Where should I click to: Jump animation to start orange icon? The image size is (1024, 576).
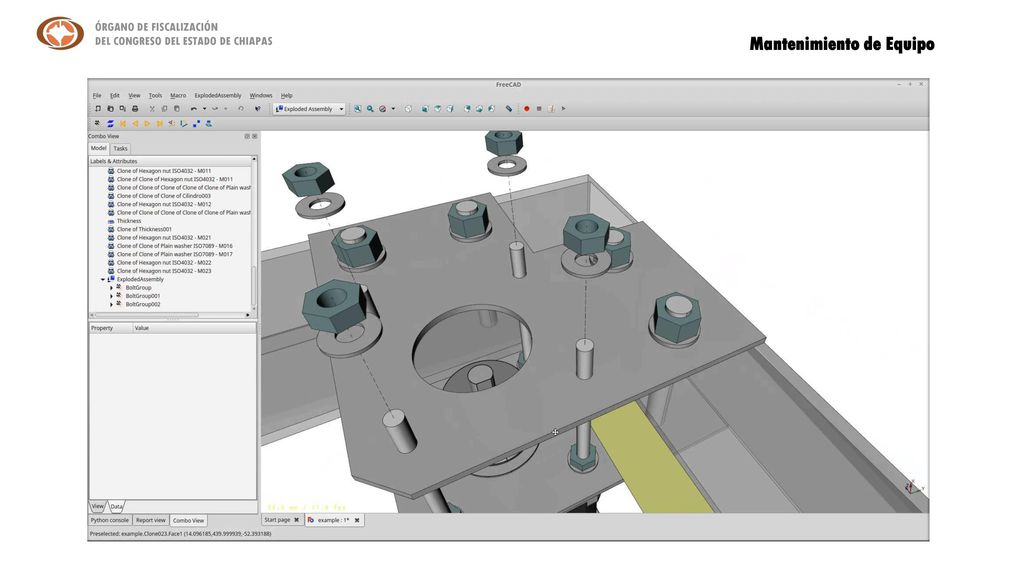tap(123, 123)
